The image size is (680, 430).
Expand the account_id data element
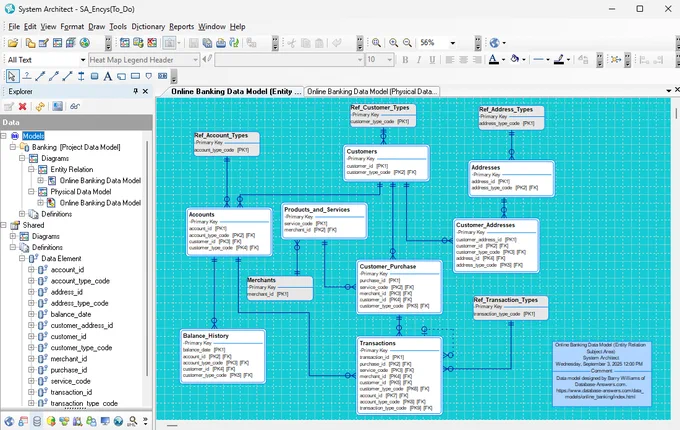click(31, 270)
